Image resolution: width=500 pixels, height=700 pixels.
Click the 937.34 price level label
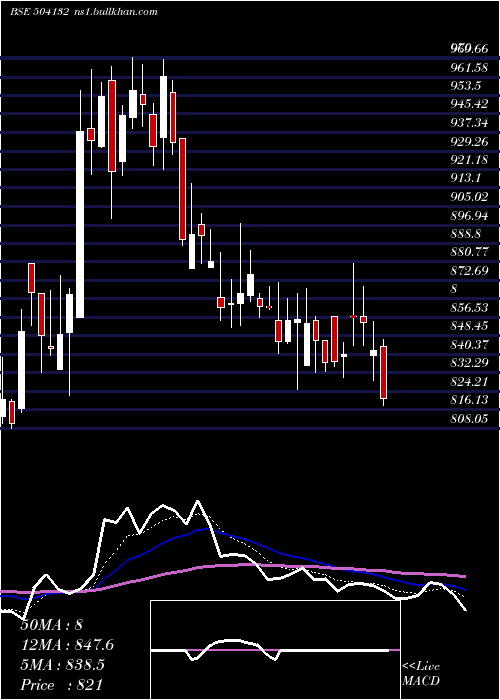click(x=469, y=122)
